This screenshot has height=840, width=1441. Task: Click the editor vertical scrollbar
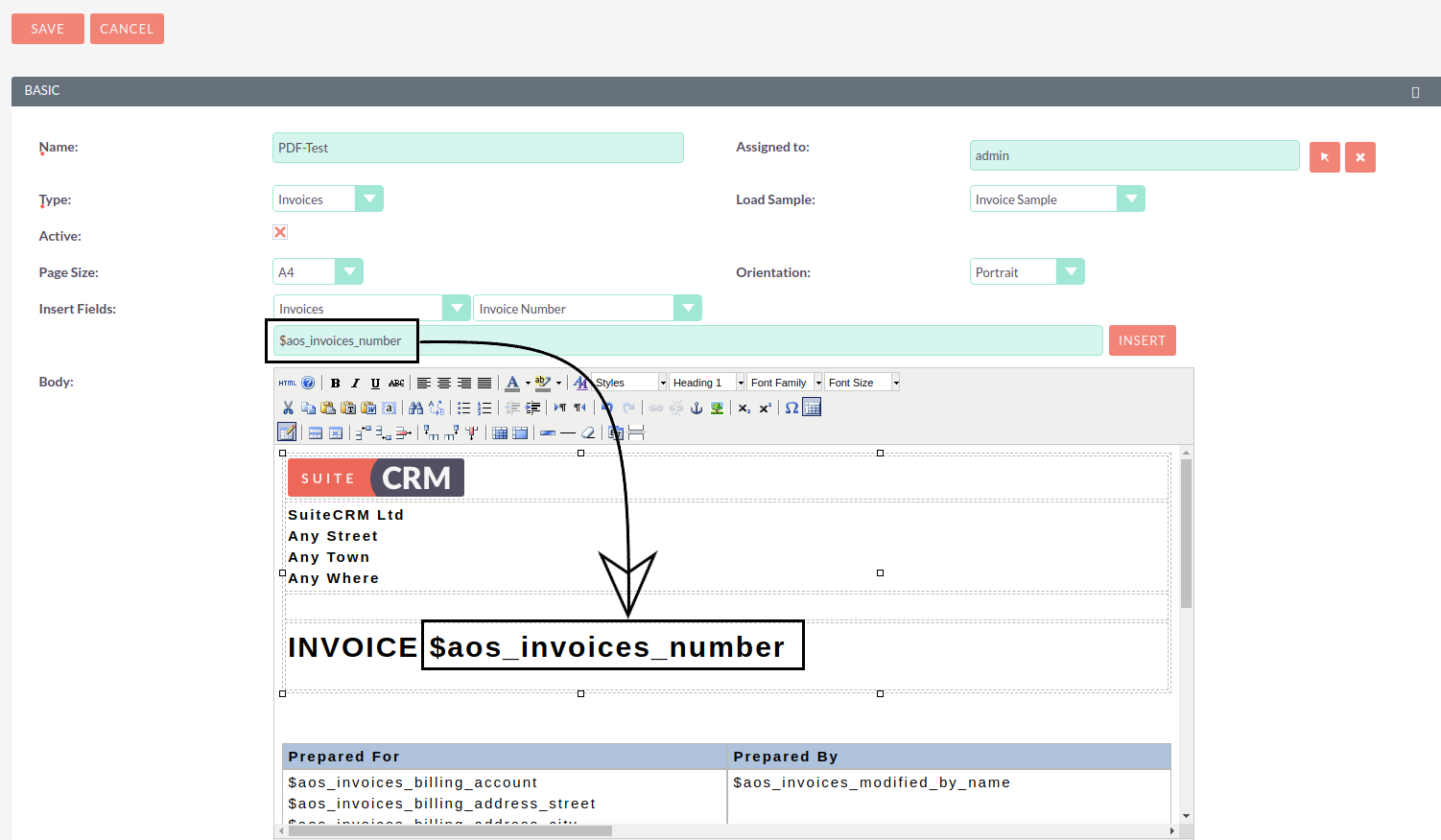click(1187, 533)
